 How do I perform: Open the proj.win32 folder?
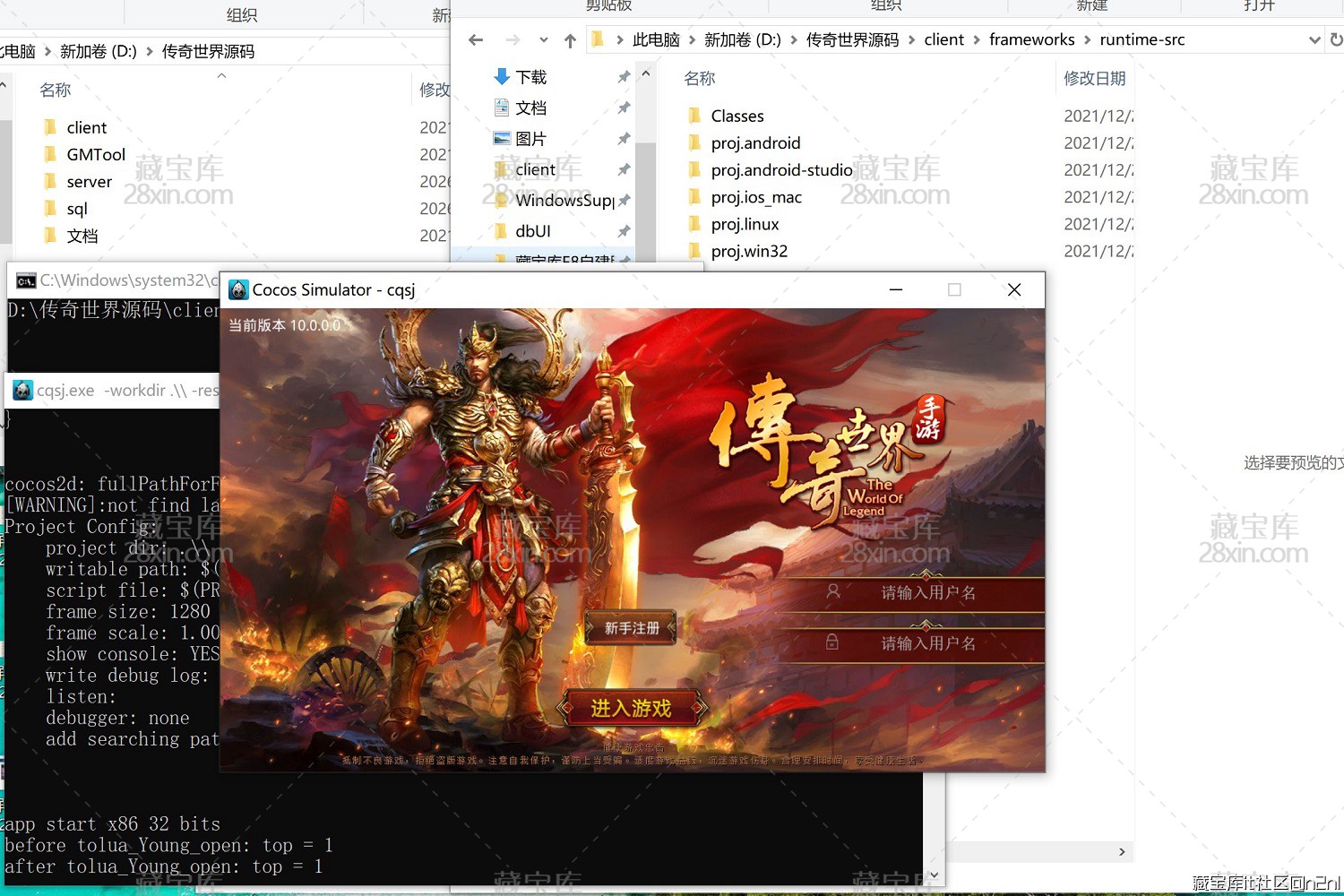click(750, 251)
